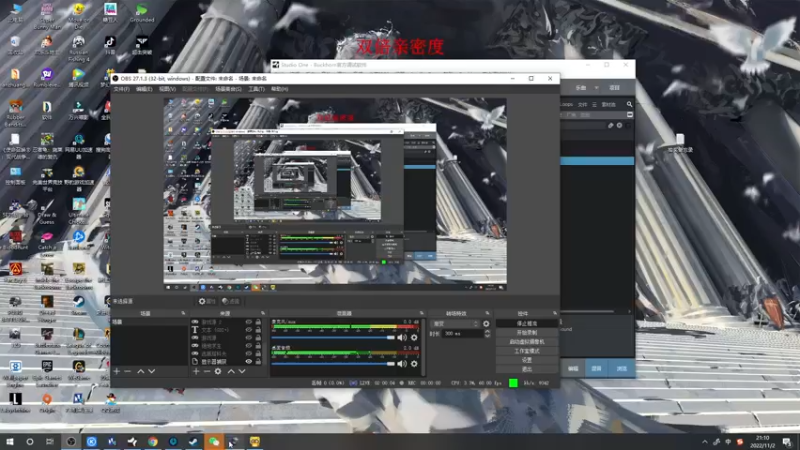Viewport: 800px width, 450px height.
Task: Move the selected source up in the list
Action: coord(232,371)
